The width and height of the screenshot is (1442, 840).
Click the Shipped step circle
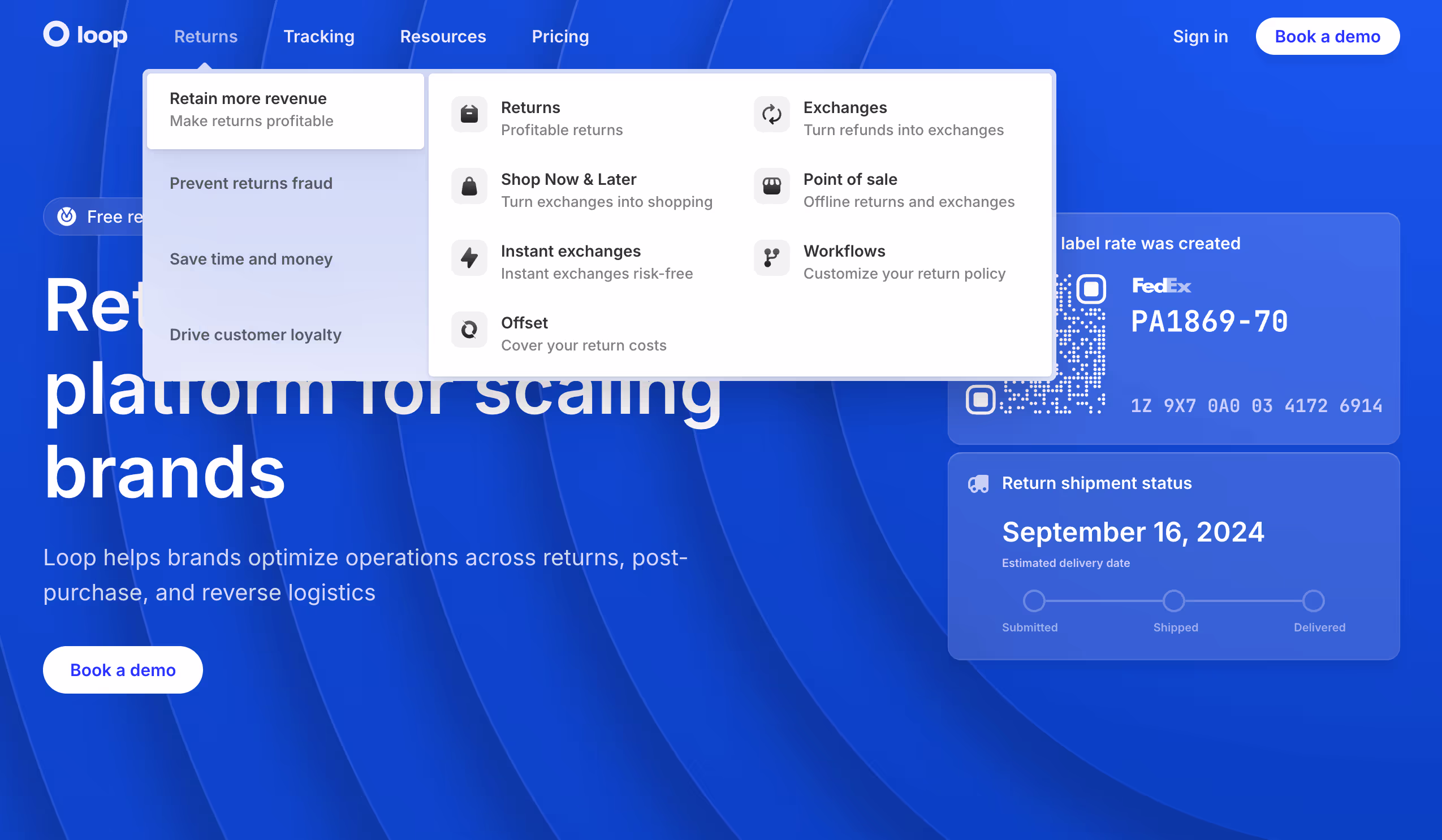click(x=1173, y=600)
